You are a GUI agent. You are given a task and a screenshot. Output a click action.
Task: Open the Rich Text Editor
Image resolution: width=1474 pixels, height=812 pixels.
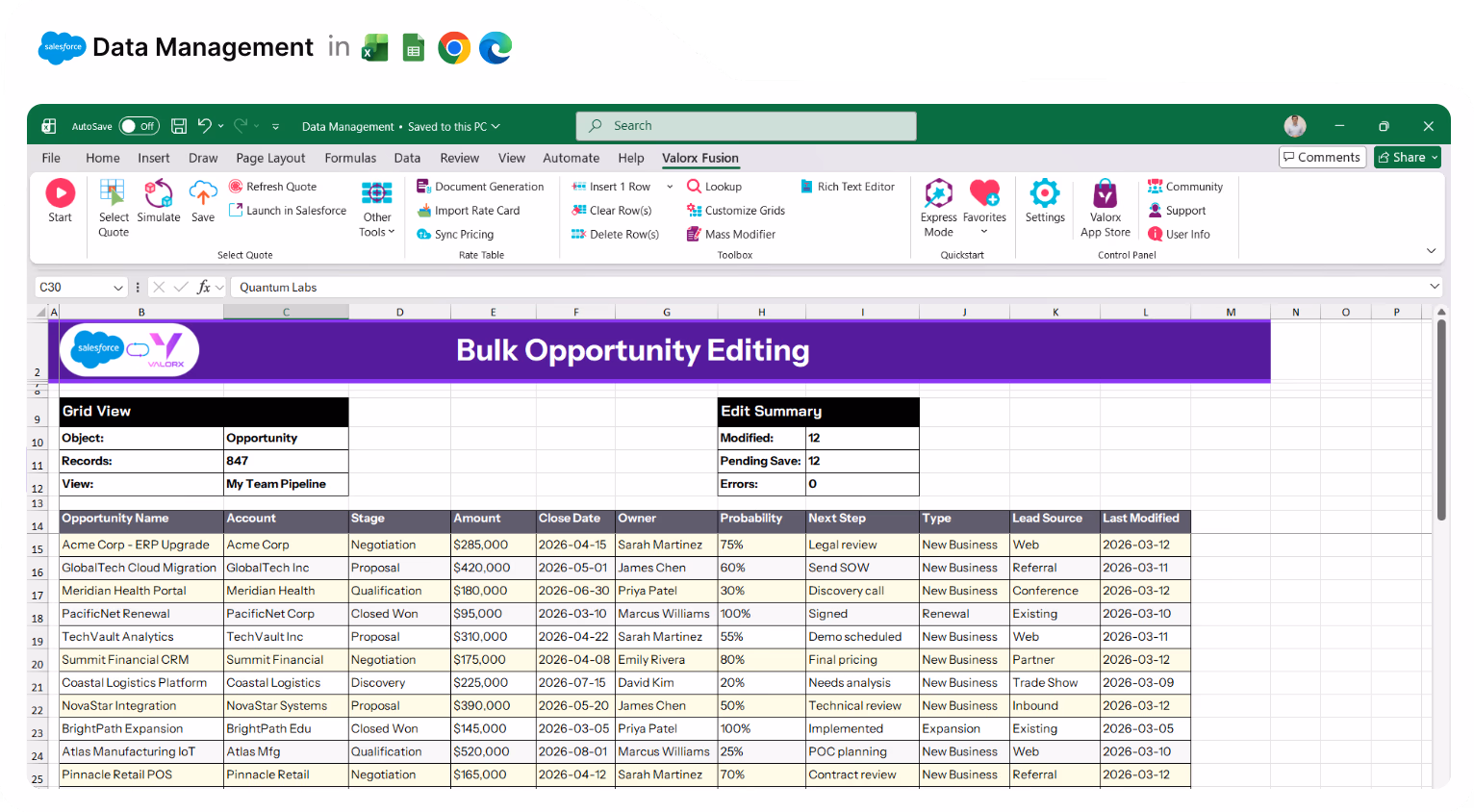848,187
